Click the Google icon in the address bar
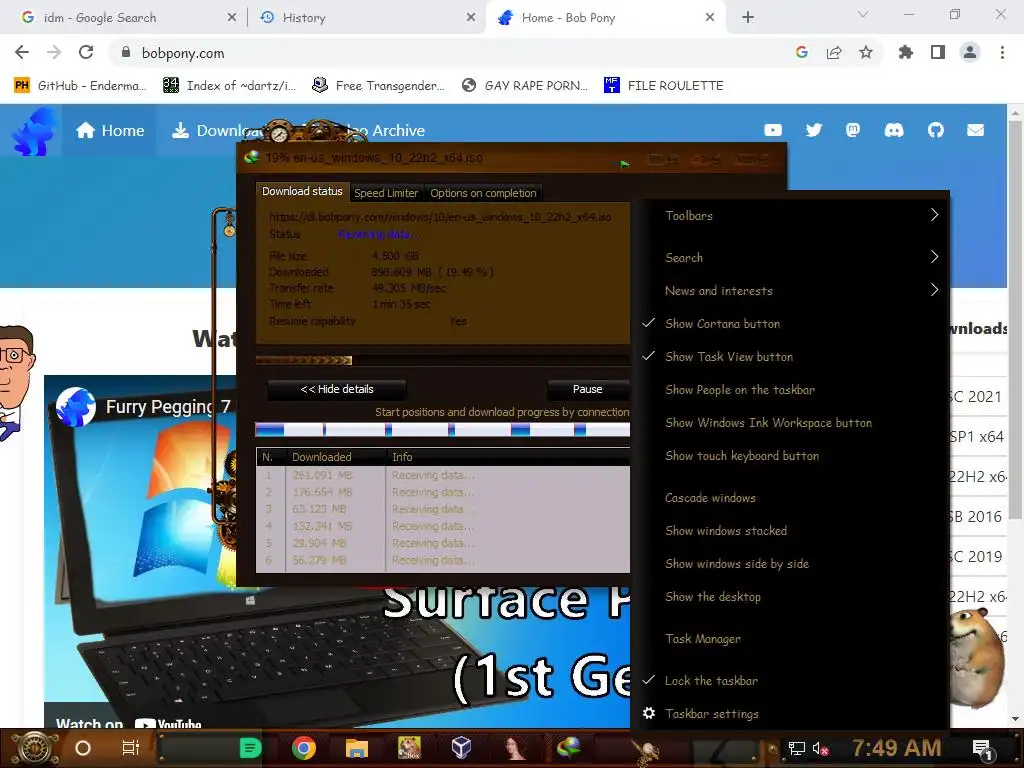The image size is (1024, 768). tap(802, 52)
